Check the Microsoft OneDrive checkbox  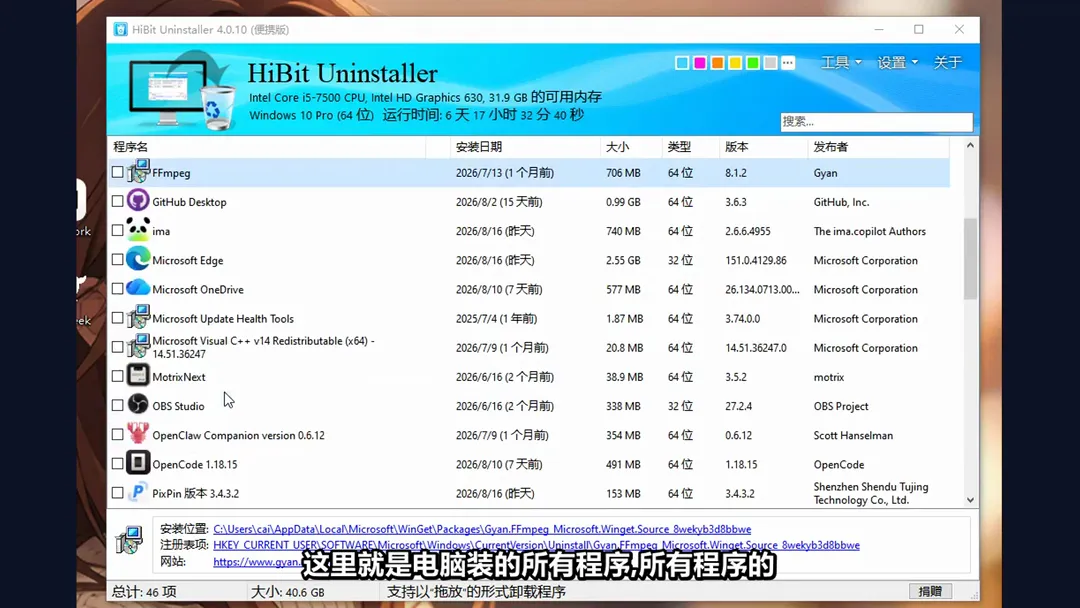pyautogui.click(x=117, y=289)
